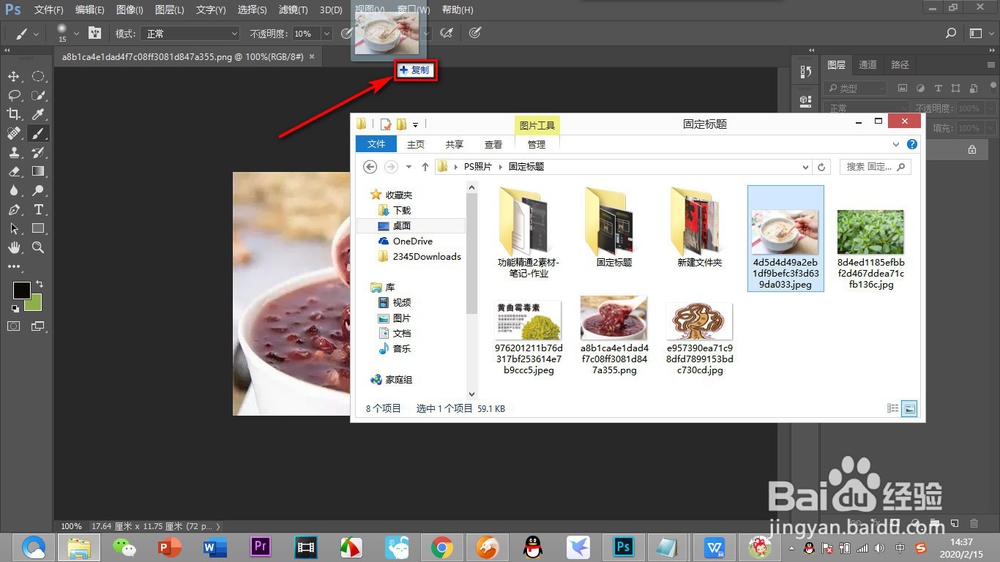Open the 图像(I) menu
This screenshot has height=562, width=1000.
click(130, 10)
